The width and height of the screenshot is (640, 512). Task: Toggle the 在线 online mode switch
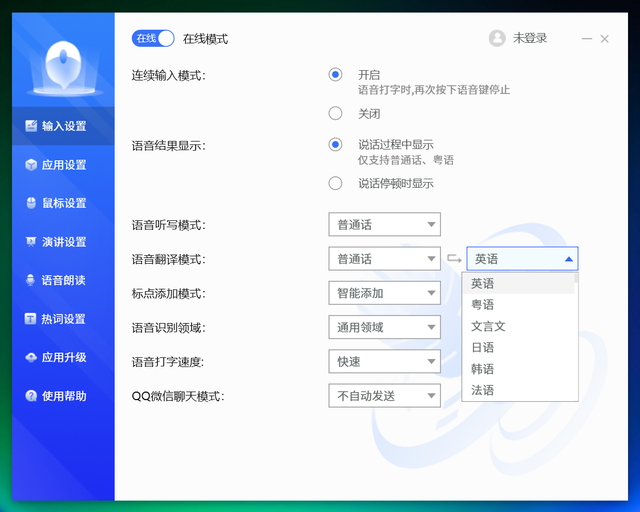point(153,38)
